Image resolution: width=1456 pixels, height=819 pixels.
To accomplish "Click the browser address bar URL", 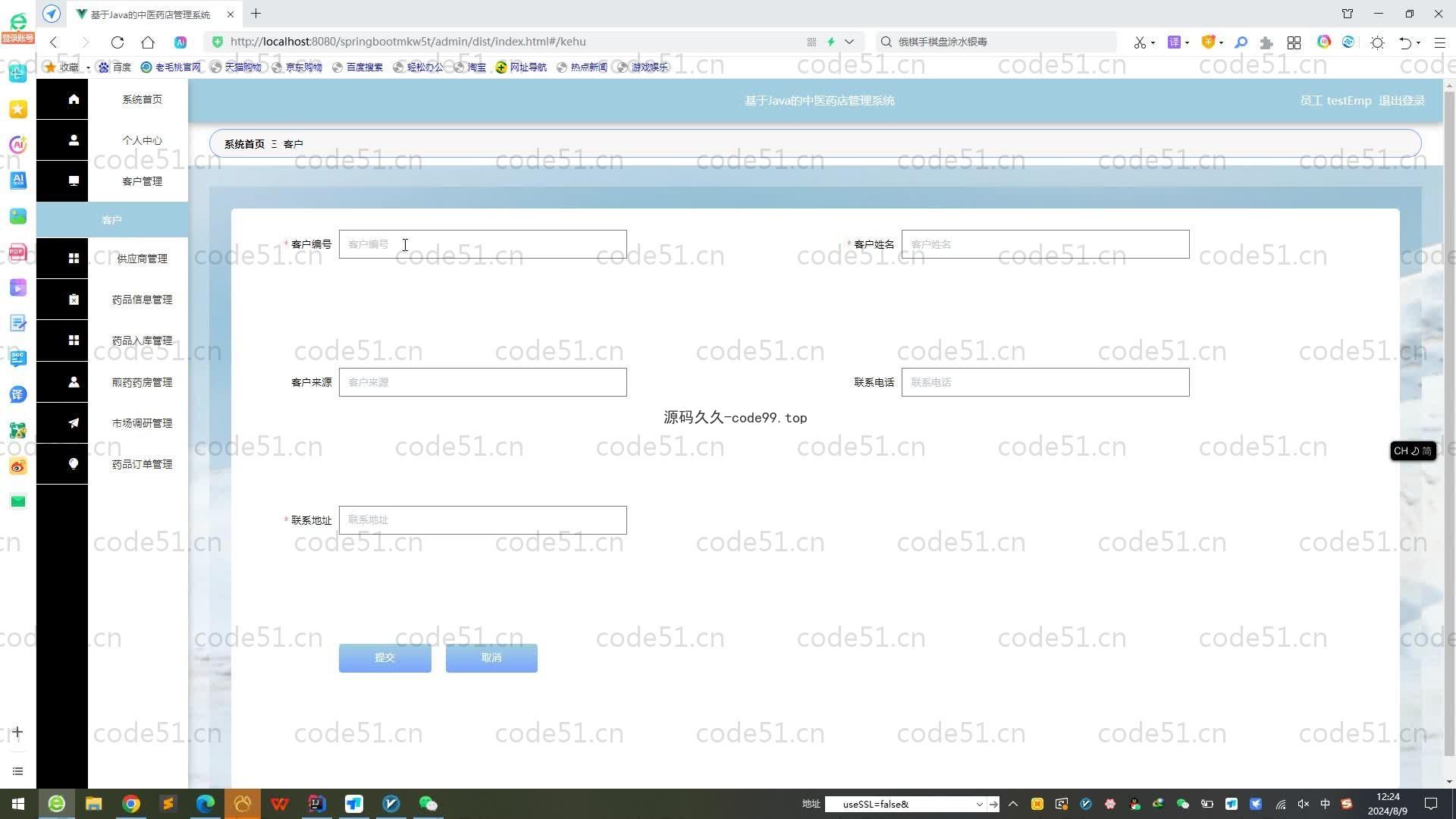I will [408, 42].
